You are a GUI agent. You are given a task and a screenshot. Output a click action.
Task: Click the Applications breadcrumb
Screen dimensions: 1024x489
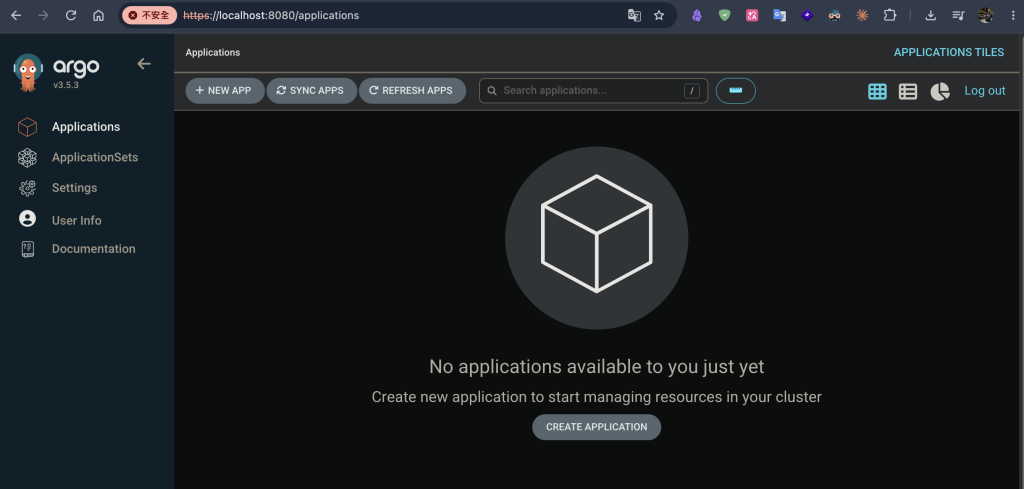coord(213,52)
